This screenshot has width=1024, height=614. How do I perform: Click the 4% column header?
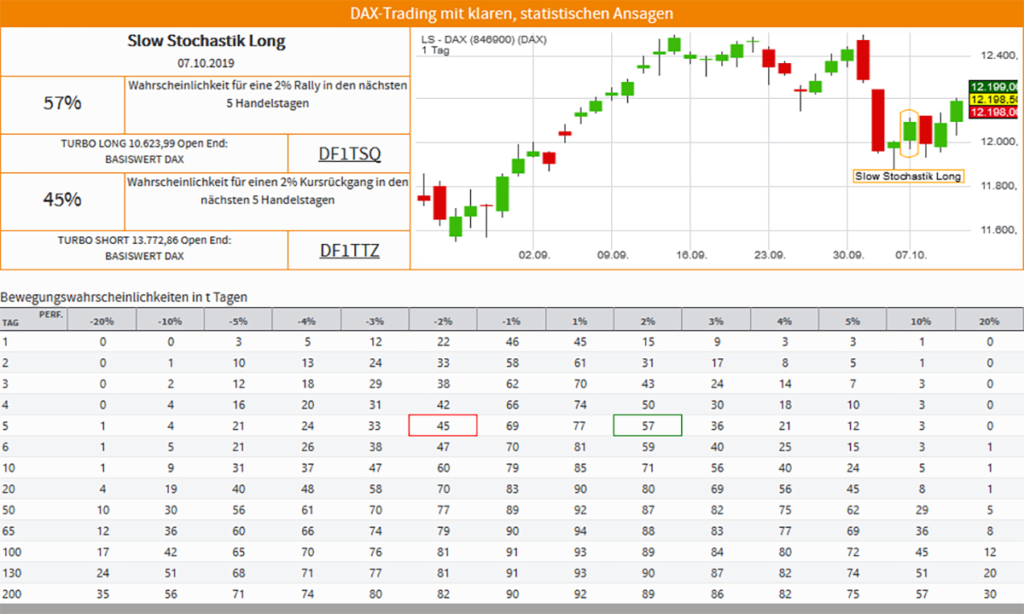pyautogui.click(x=785, y=321)
